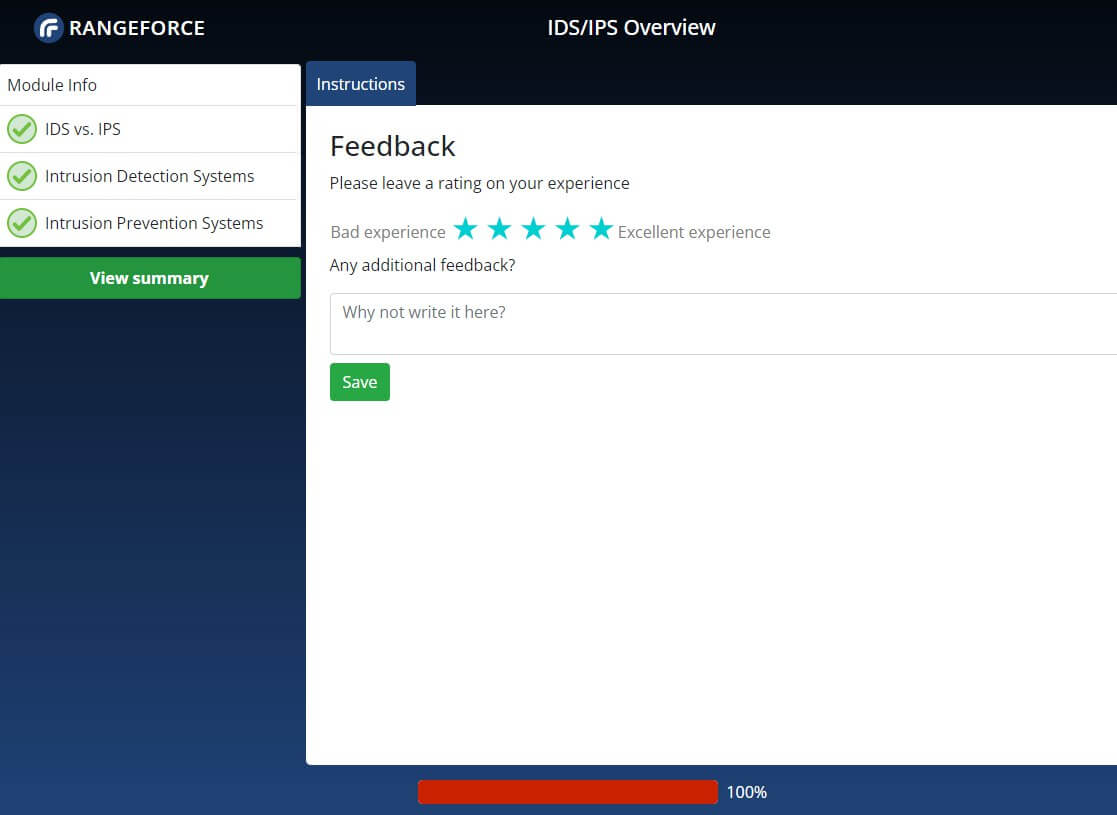Open Intrusion Prevention Systems lesson
This screenshot has width=1117, height=815.
(154, 223)
